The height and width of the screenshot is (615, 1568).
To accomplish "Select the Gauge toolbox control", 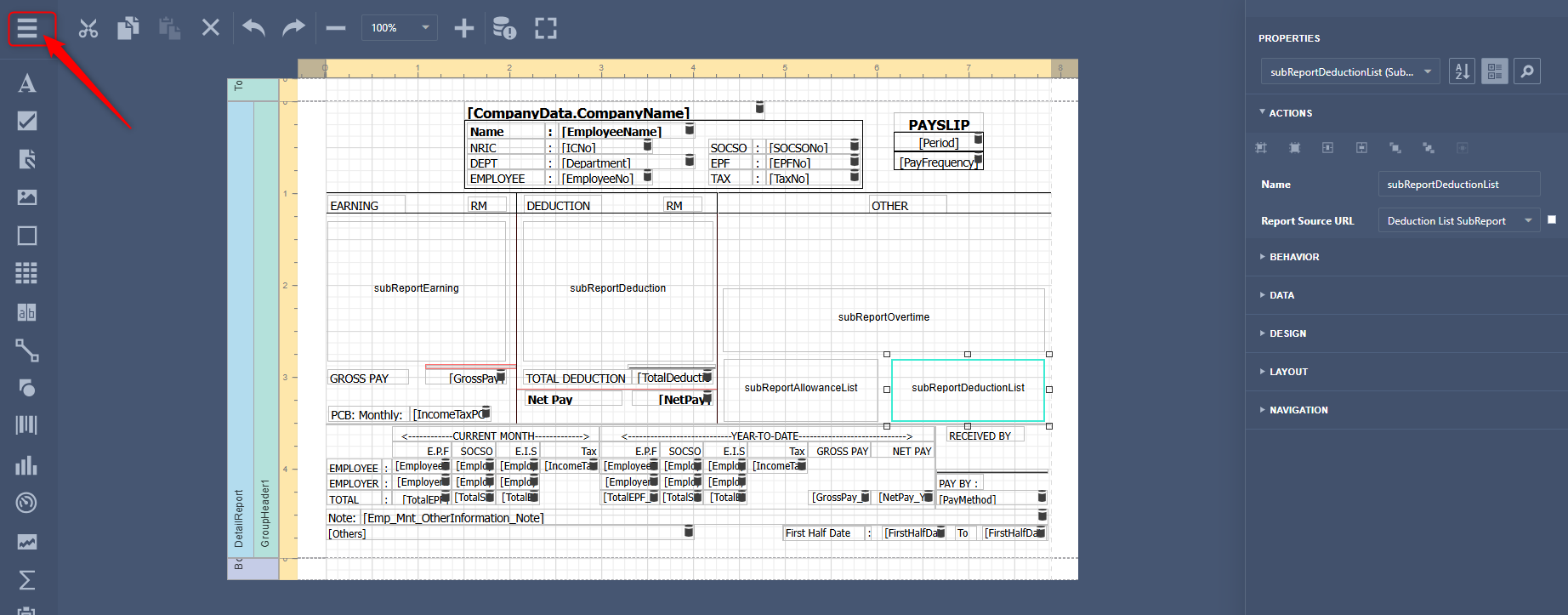I will pyautogui.click(x=27, y=503).
